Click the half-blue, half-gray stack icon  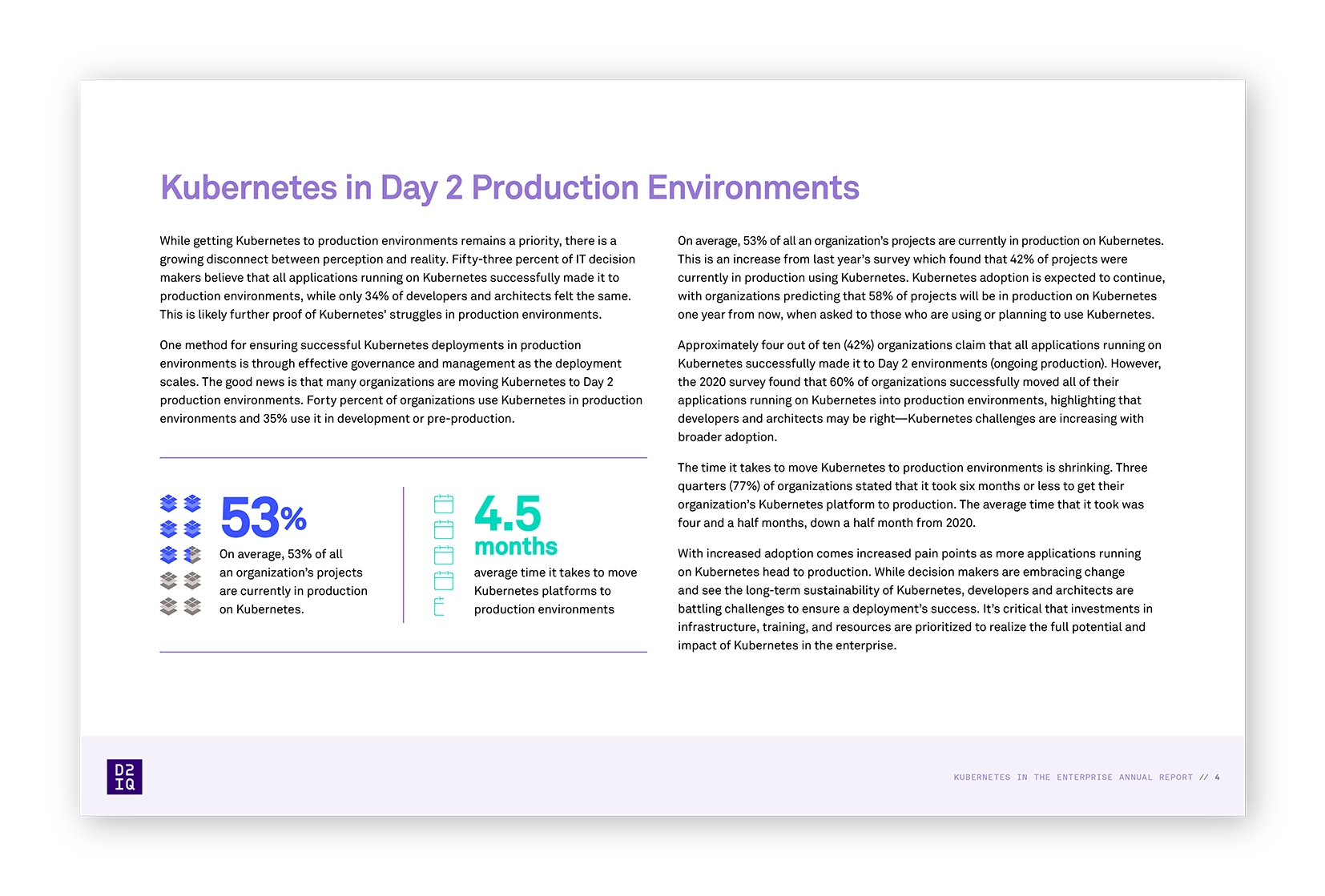tap(192, 555)
